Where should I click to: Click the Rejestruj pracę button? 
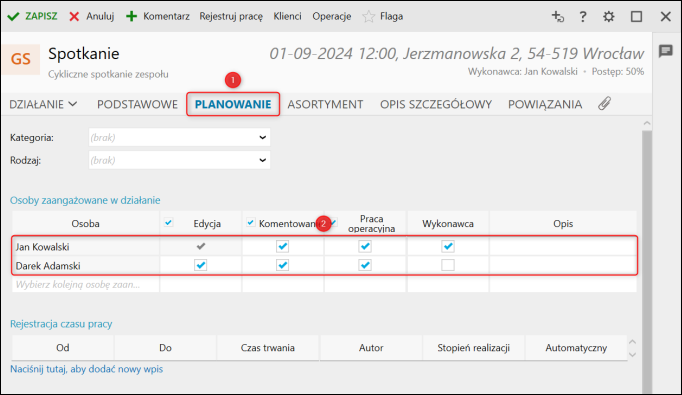[x=231, y=17]
